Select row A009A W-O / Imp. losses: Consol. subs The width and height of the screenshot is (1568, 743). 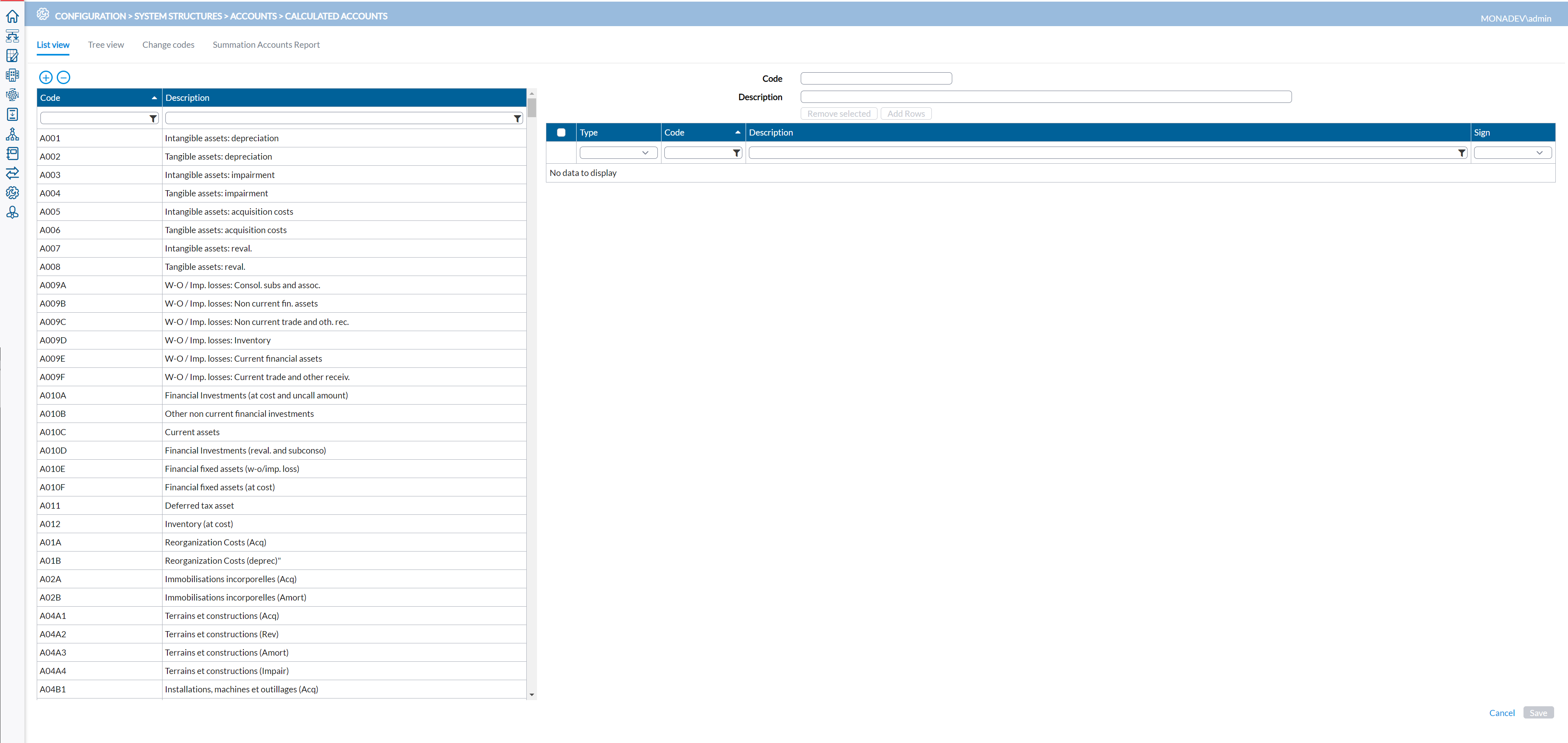pos(282,285)
